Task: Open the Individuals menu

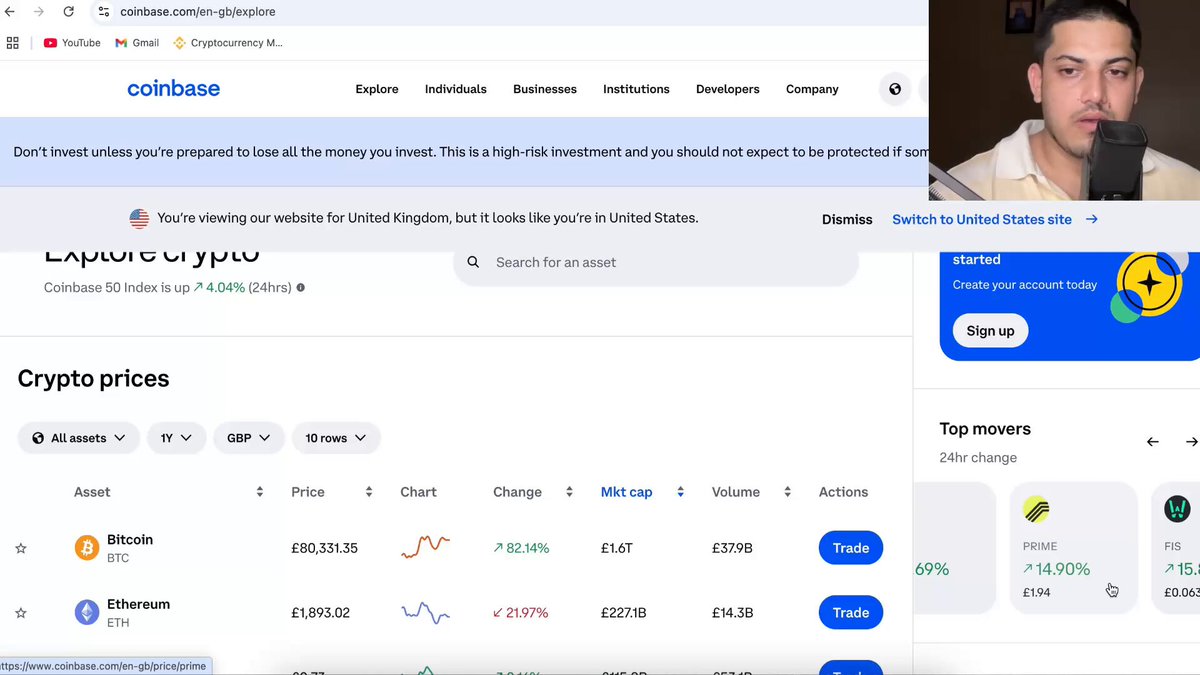Action: [456, 89]
